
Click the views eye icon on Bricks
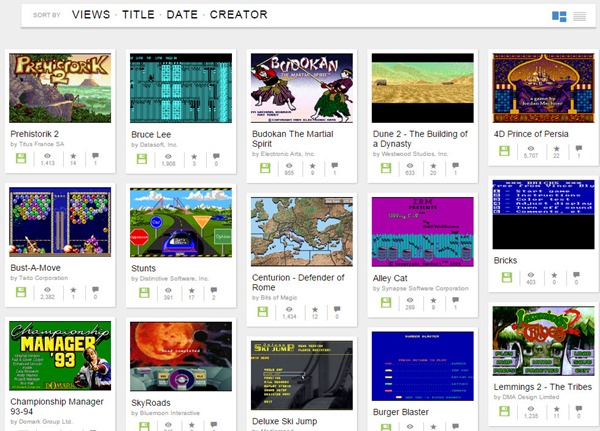(x=531, y=275)
